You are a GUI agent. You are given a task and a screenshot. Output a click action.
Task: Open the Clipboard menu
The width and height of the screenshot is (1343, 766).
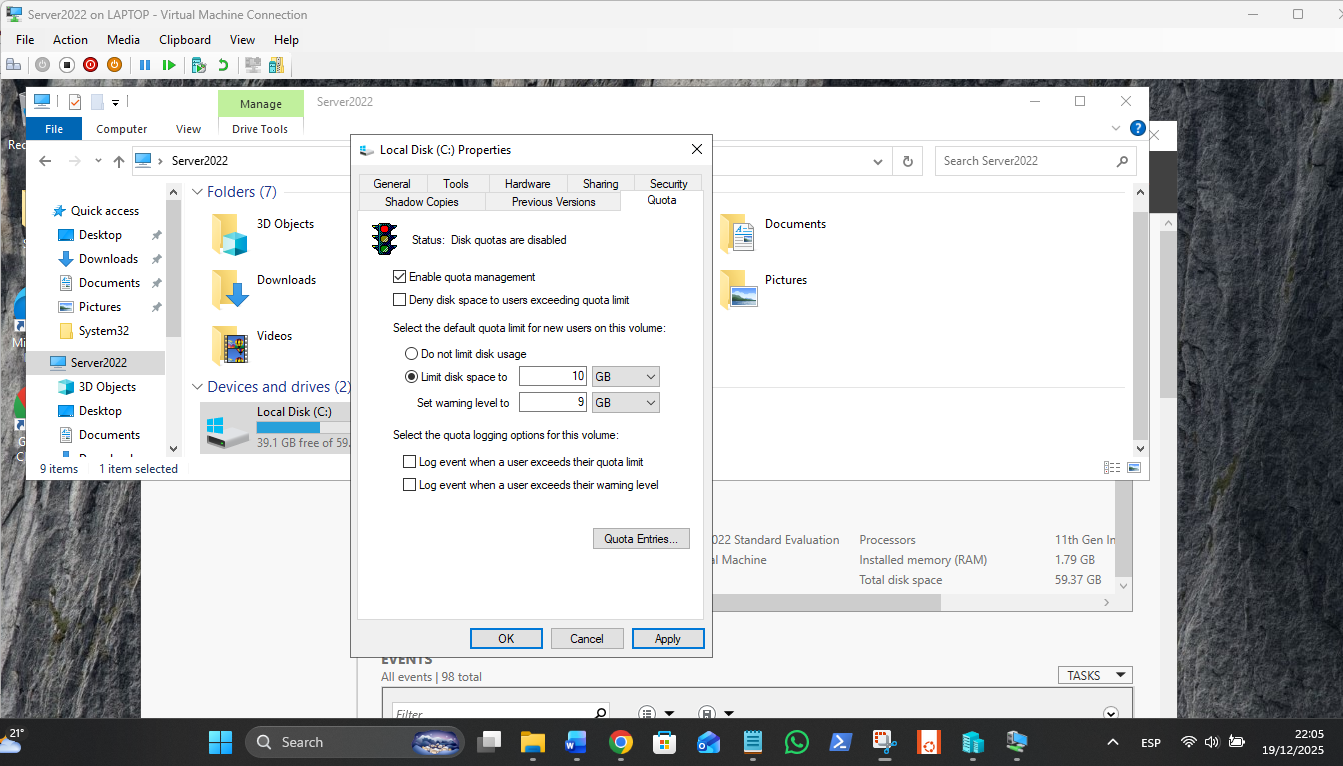185,40
